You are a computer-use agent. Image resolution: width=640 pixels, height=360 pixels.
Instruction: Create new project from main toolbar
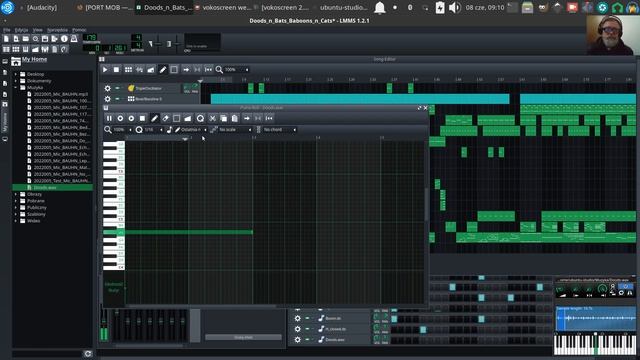(6, 39)
